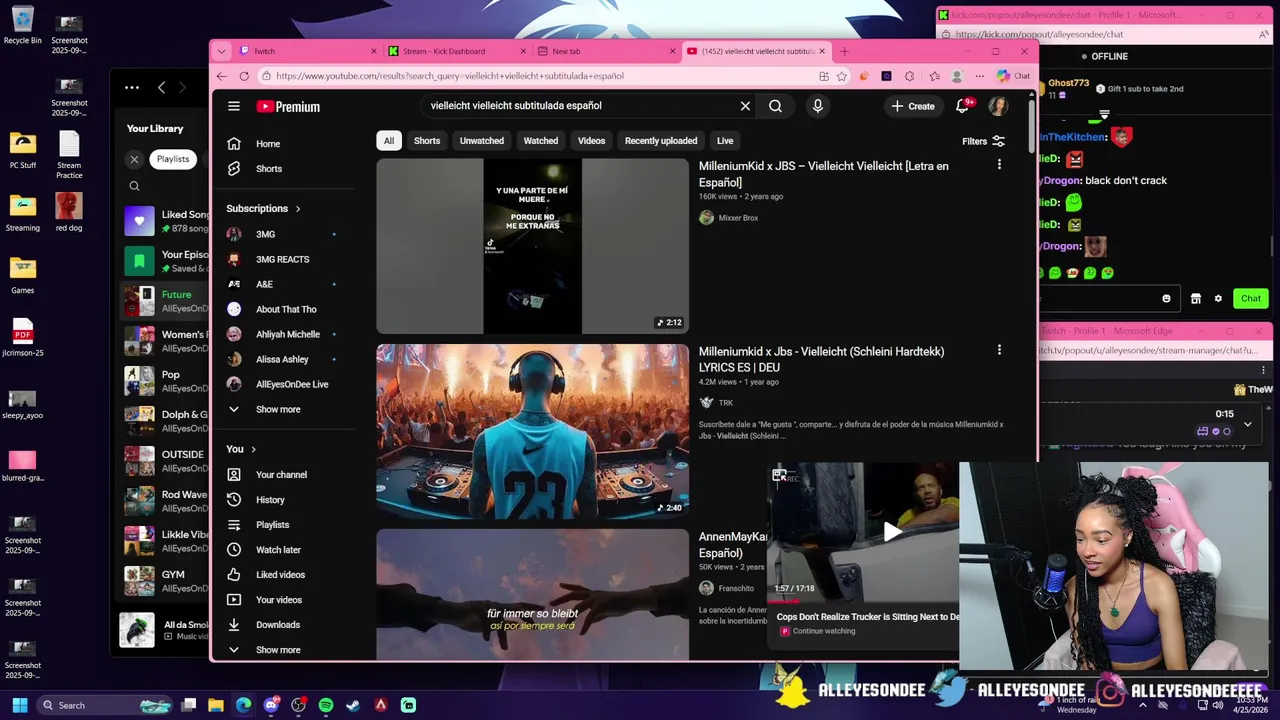Open Kick chat settings gear
The height and width of the screenshot is (720, 1280).
click(1218, 298)
